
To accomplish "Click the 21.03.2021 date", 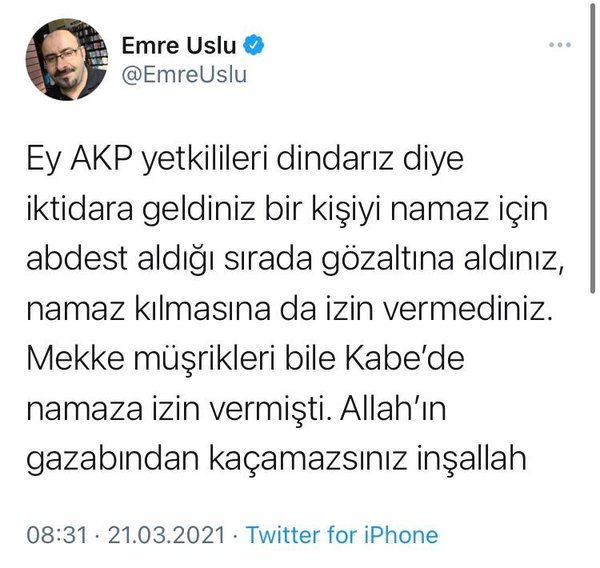I will pos(166,535).
